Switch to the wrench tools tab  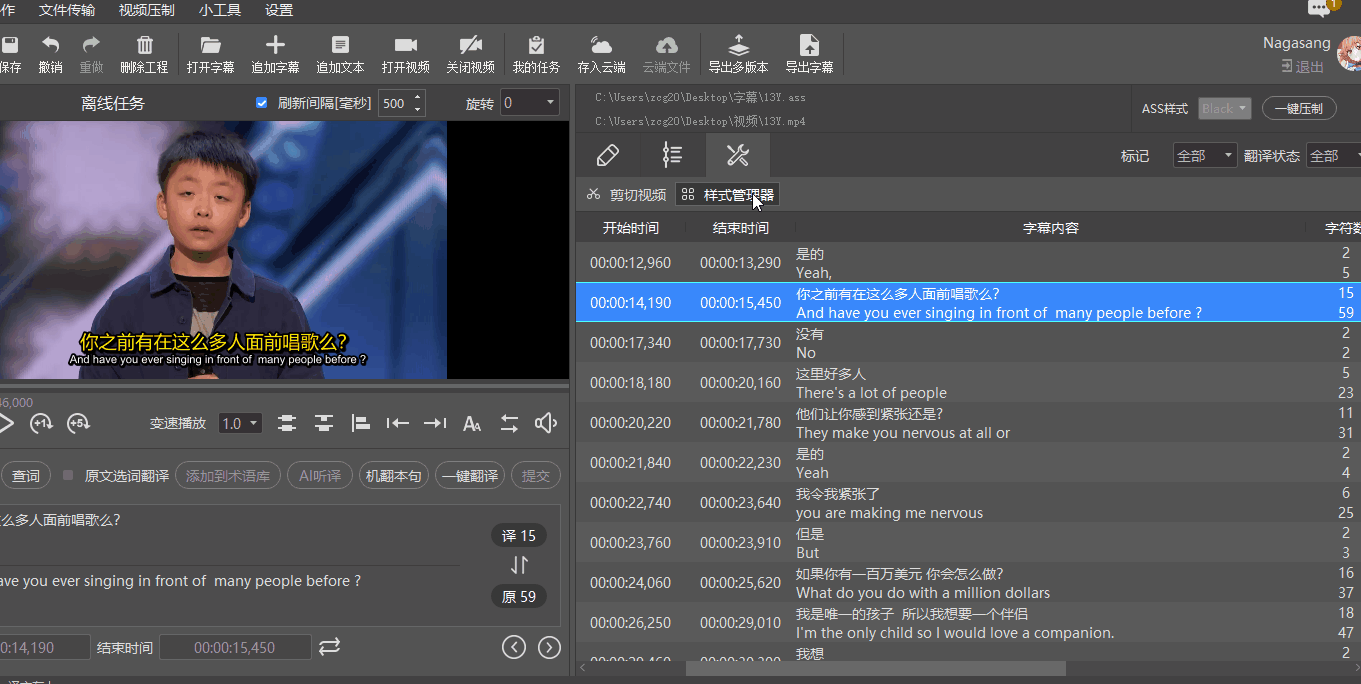pyautogui.click(x=737, y=155)
